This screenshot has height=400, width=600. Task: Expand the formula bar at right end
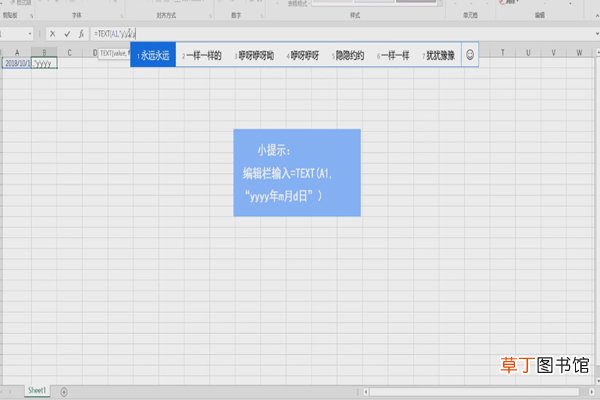[597, 34]
